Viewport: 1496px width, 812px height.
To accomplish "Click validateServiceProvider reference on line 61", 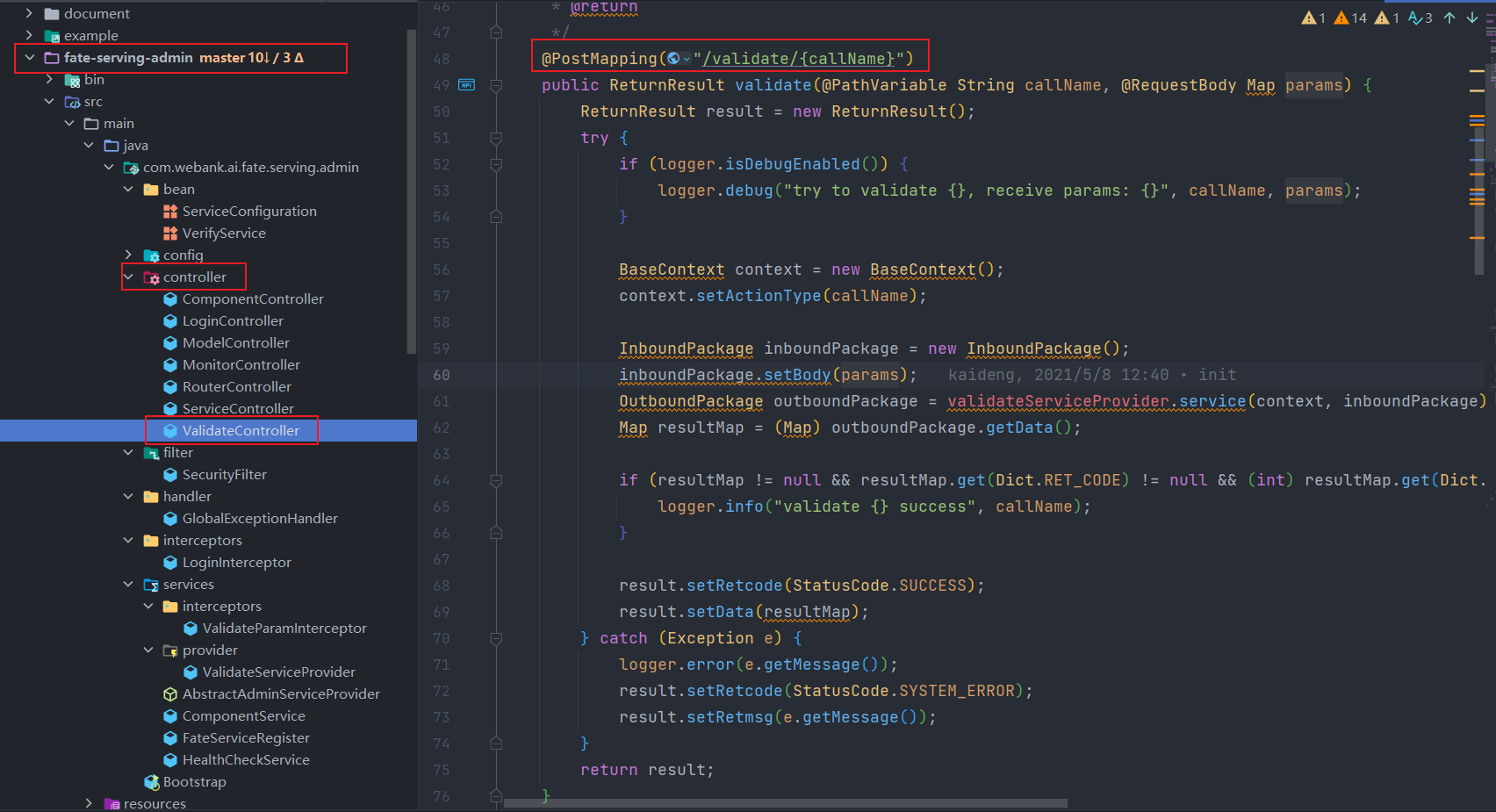I will tap(1058, 401).
